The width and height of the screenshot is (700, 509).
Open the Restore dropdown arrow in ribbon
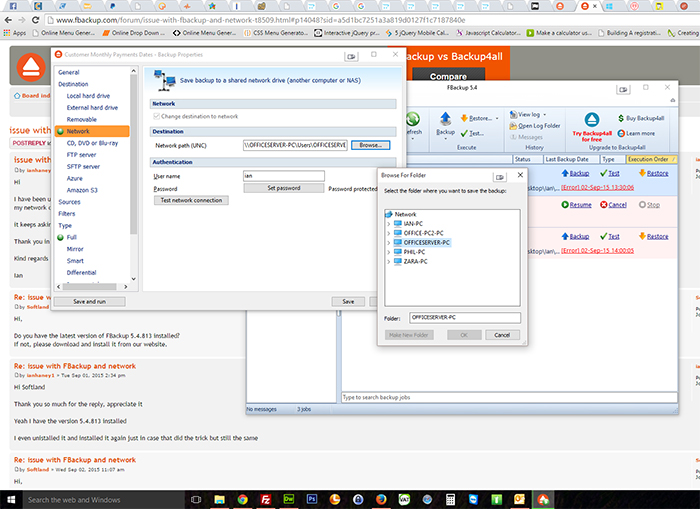497,119
